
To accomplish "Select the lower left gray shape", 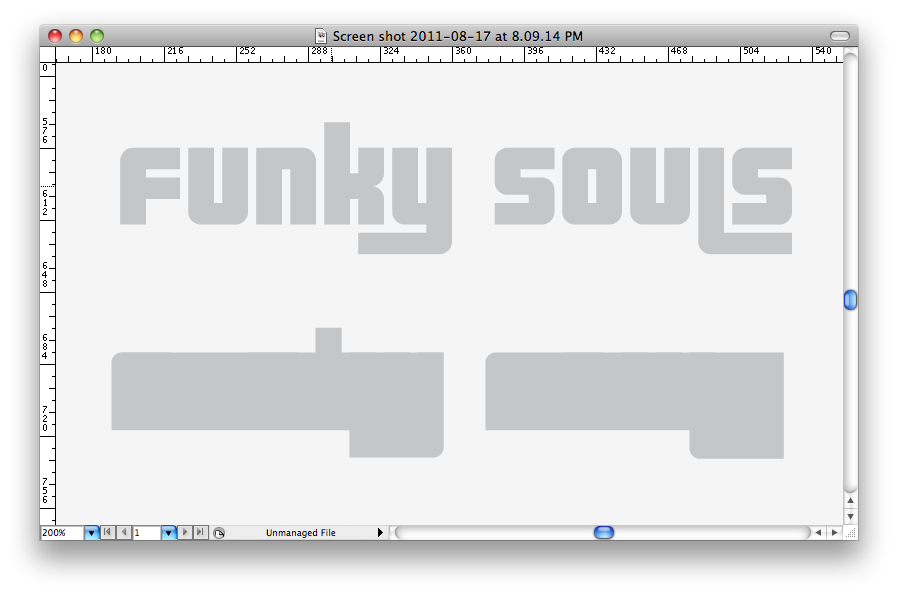I will [x=278, y=393].
